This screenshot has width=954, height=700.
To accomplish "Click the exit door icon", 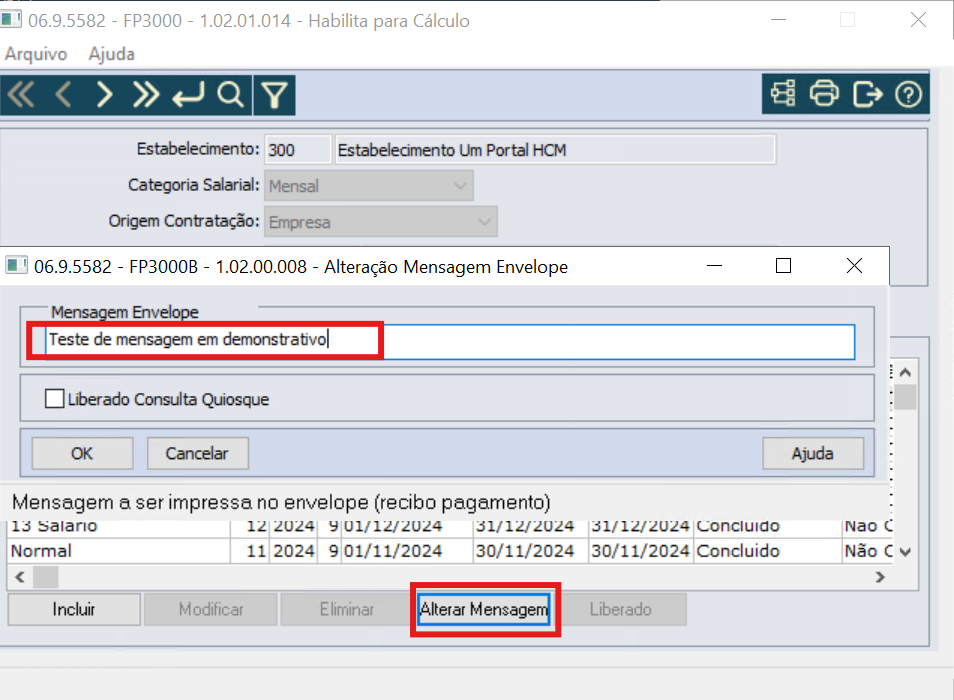I will tap(867, 94).
